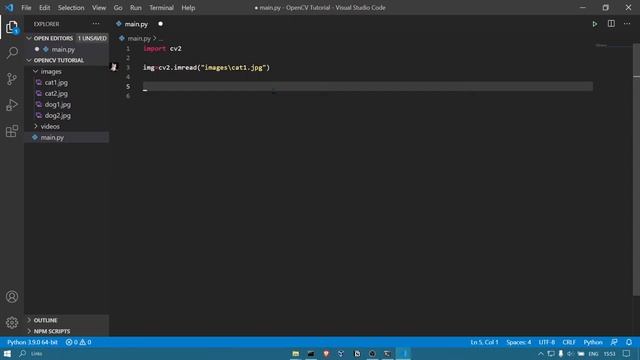This screenshot has height=360, width=640.
Task: Open Explorer panel ellipsis menu
Action: coord(96,24)
